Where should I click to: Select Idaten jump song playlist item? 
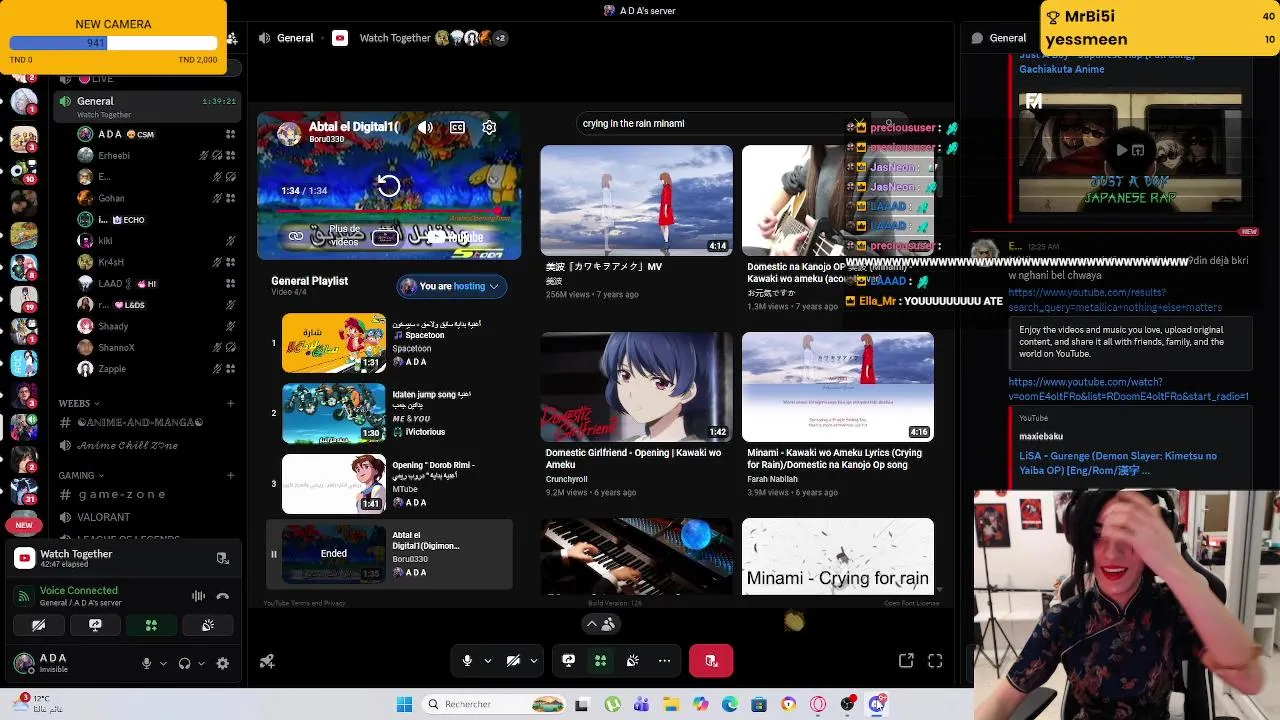tap(389, 413)
